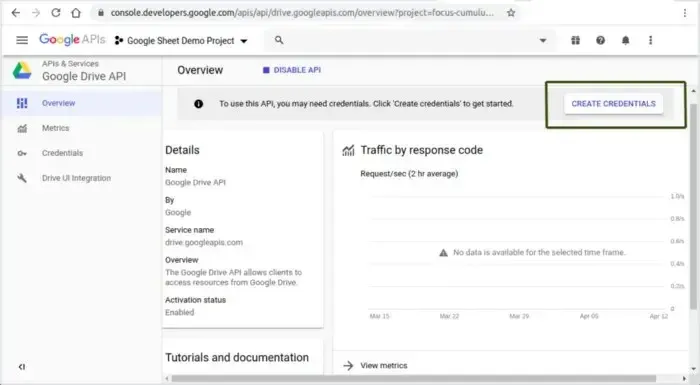Click the 'Apr 05' date on the chart axis
Screen dimensions: 700x385
point(589,316)
